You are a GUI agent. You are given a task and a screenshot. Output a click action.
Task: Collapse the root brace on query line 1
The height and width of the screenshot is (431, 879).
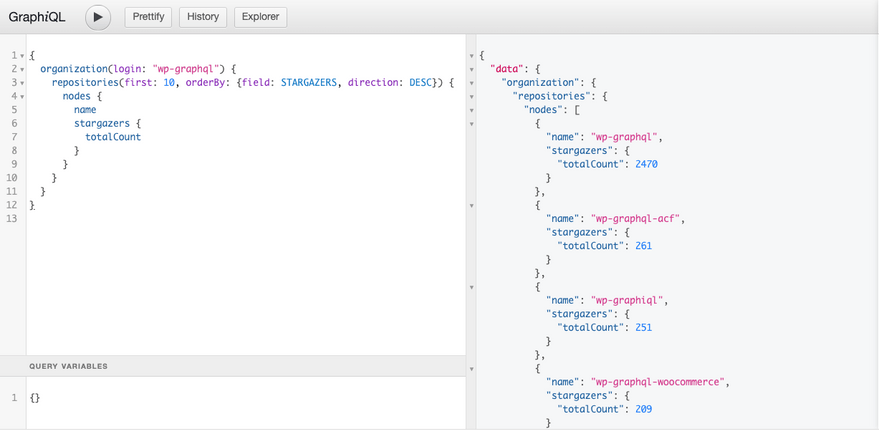[22, 55]
